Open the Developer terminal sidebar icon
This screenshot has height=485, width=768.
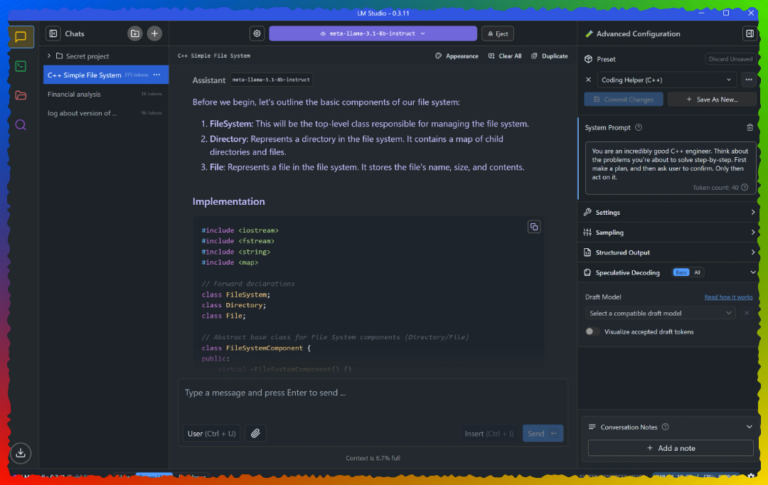(20, 66)
